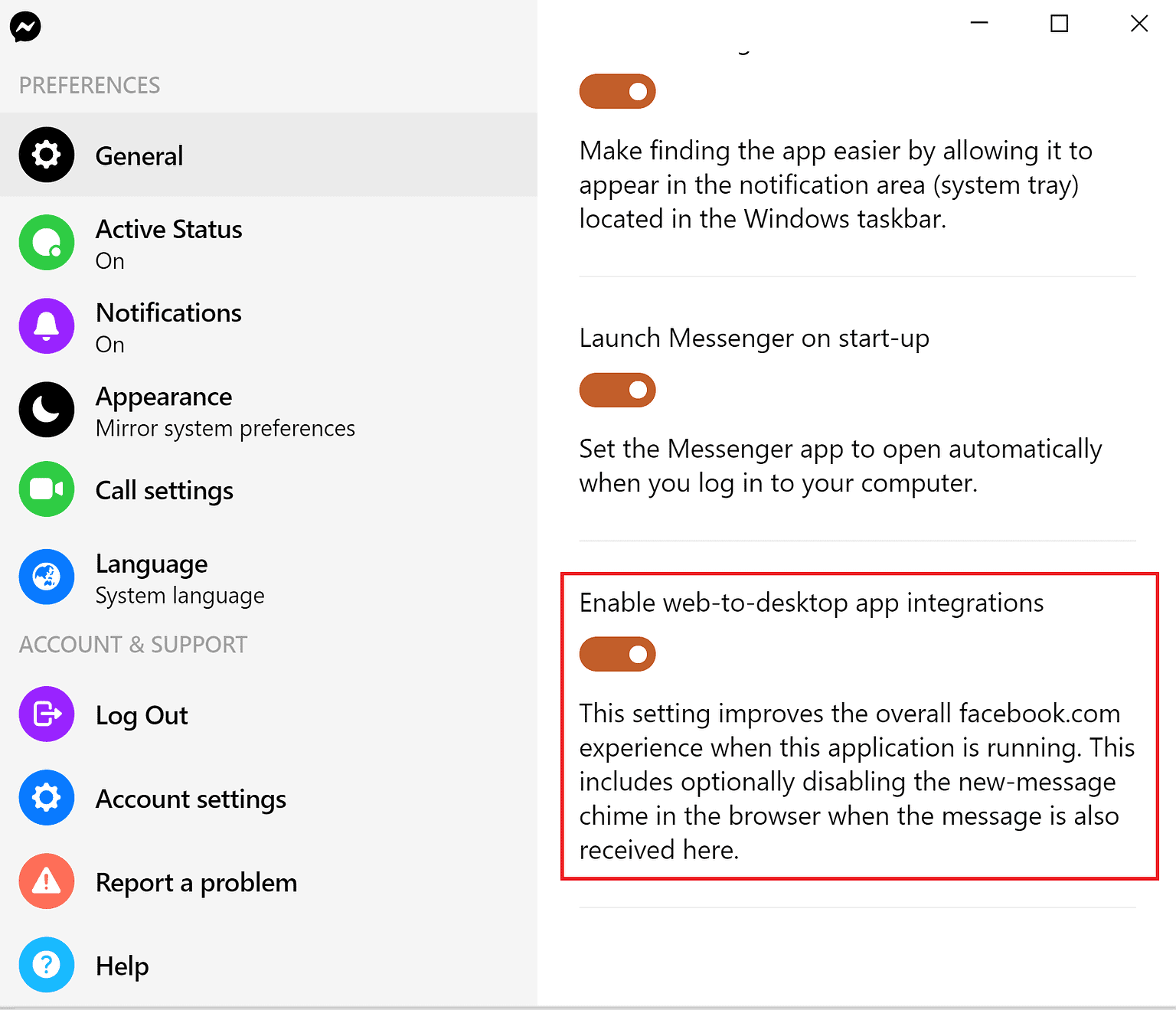Viewport: 1176px width, 1010px height.
Task: Click the Language globe icon
Action: click(47, 577)
